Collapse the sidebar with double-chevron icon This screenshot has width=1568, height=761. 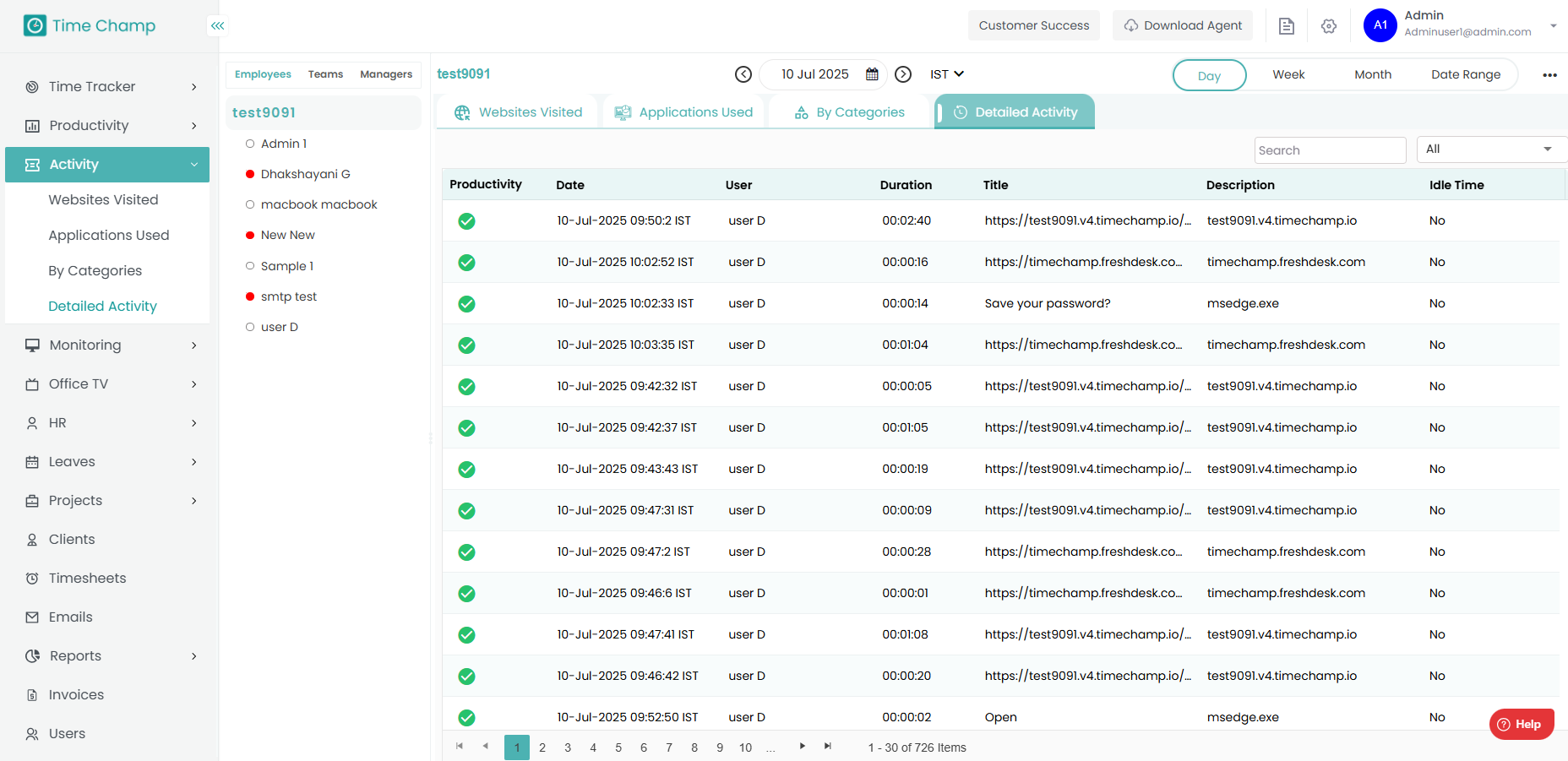tap(217, 26)
